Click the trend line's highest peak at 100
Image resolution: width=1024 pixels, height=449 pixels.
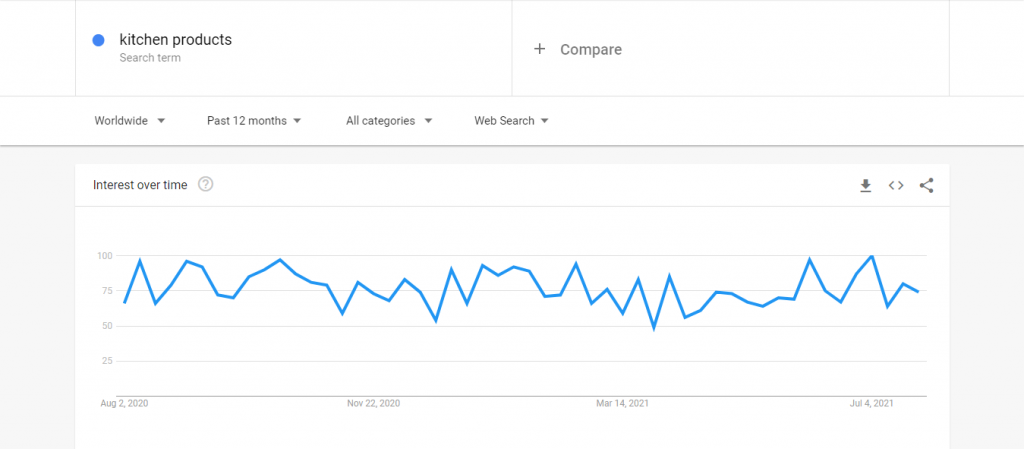coord(872,256)
